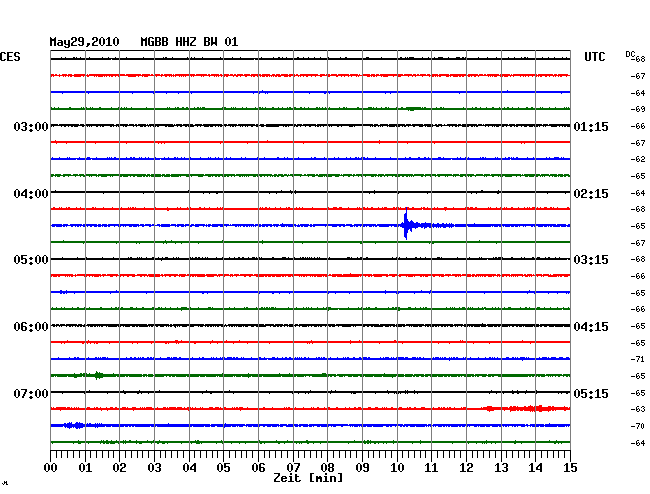
Task: Select the DC value -69
Action: click(638, 109)
